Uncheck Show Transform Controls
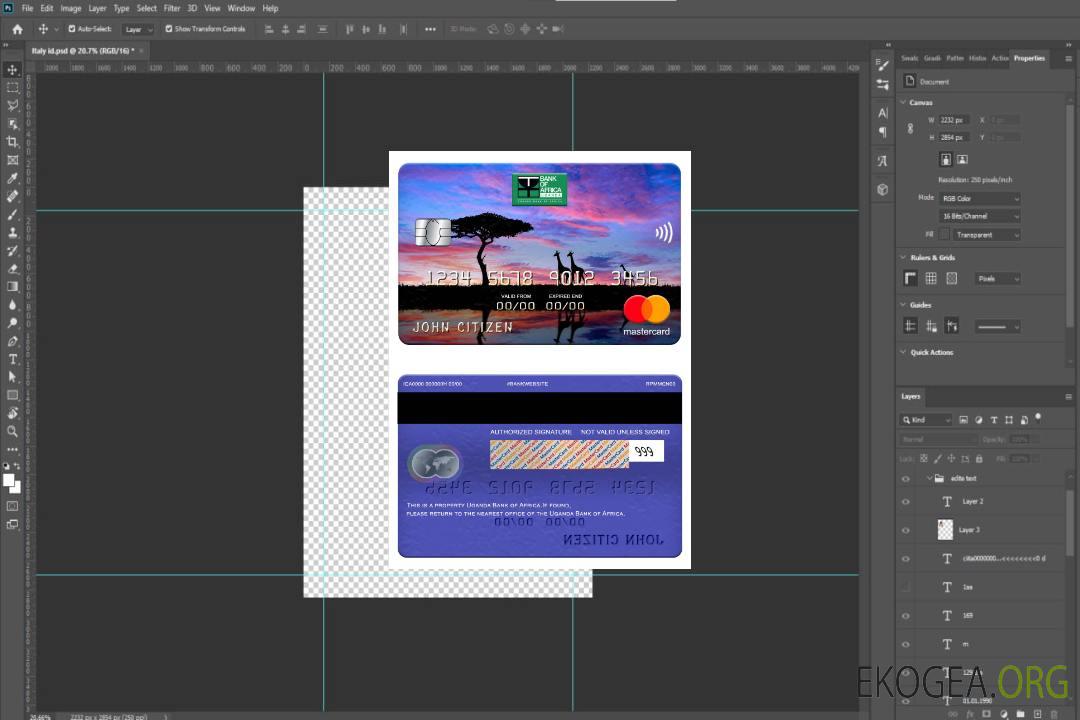The image size is (1080, 720). (x=169, y=29)
